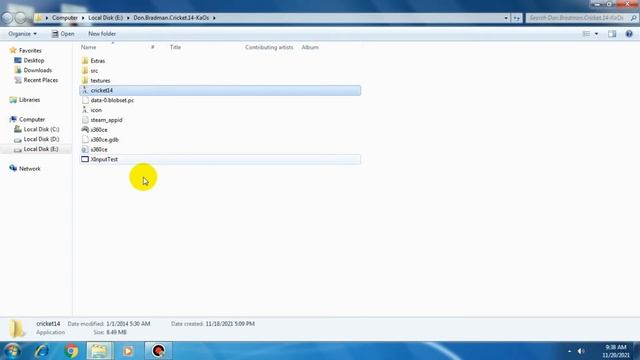Launch Internet Explorer from taskbar

[42, 351]
